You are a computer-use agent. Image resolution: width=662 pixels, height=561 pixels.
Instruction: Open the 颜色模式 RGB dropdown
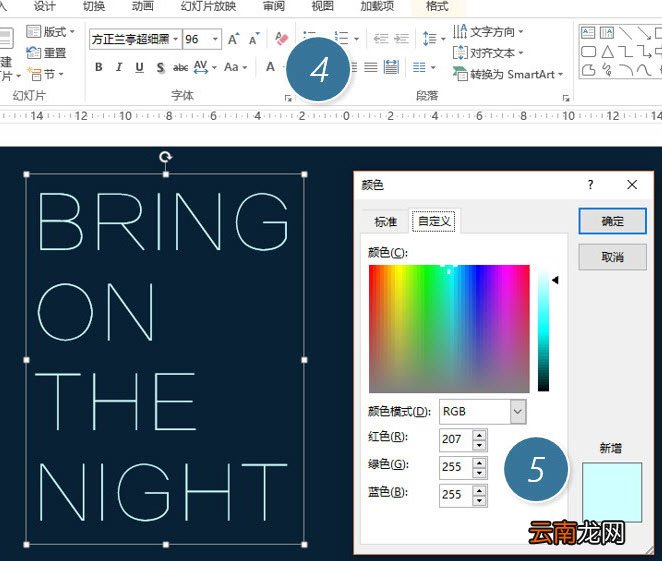[x=518, y=412]
